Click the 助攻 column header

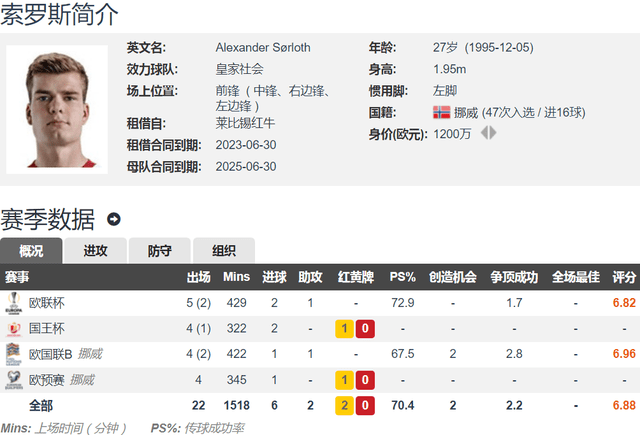[x=310, y=277]
